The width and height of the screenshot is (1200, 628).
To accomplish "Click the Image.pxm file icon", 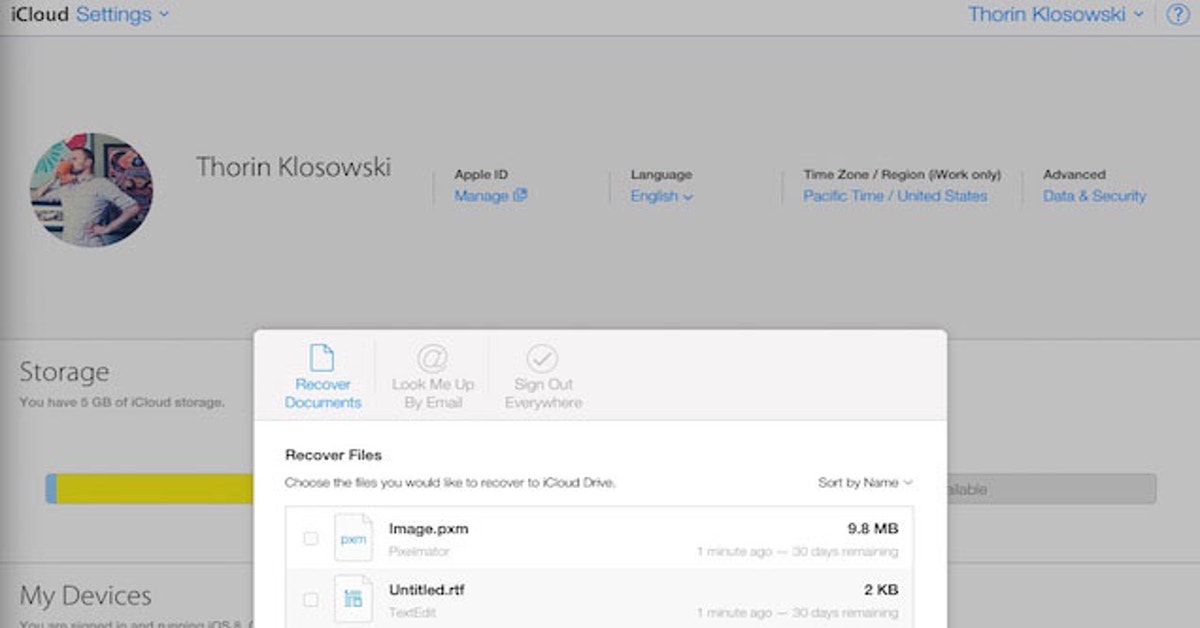I will click(x=352, y=538).
